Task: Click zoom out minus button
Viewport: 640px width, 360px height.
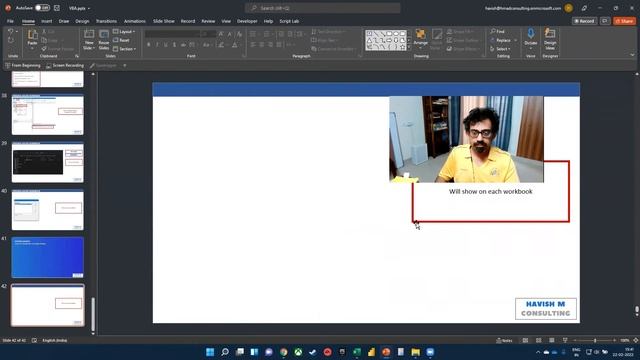Action: [575, 340]
